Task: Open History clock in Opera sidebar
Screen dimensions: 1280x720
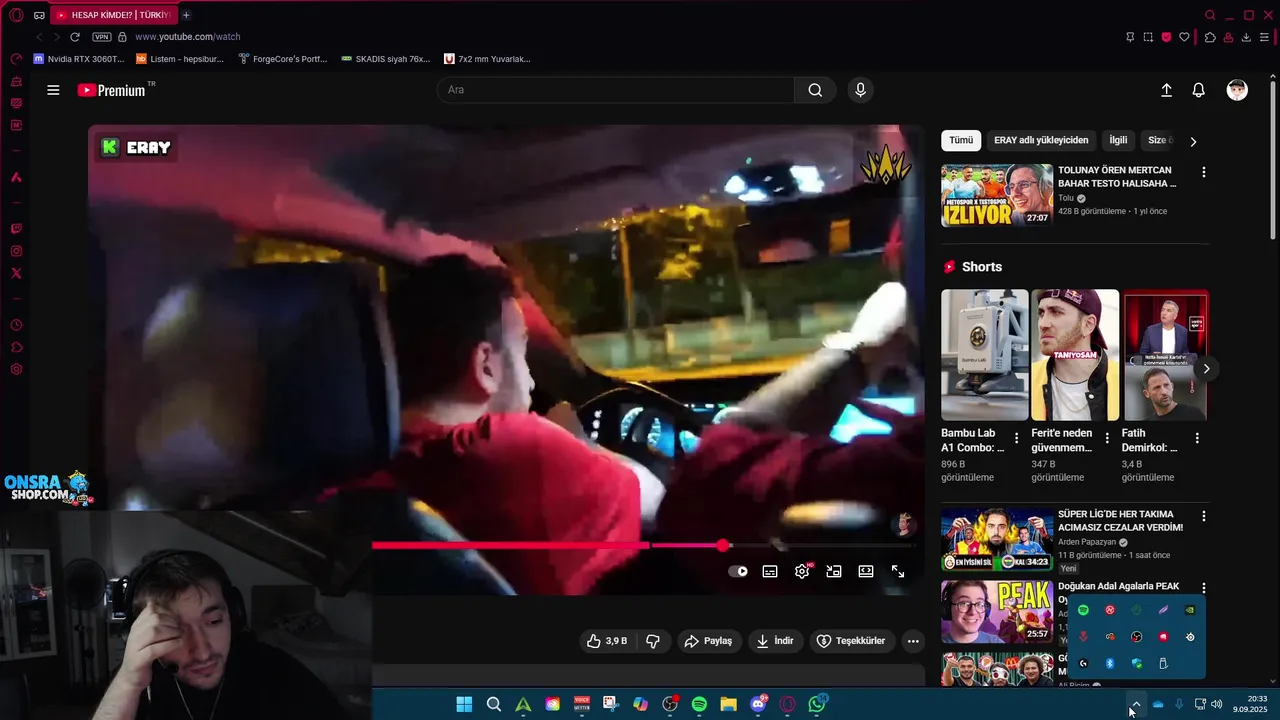Action: coord(16,325)
